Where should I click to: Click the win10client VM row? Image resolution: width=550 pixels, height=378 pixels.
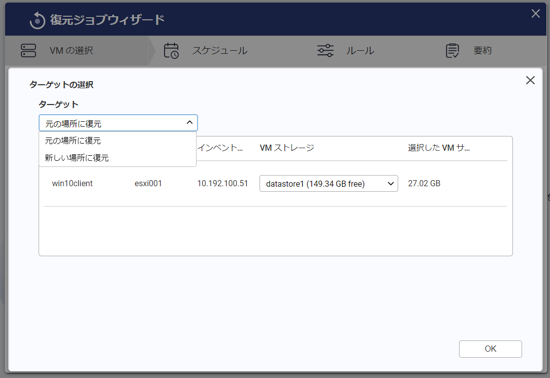pyautogui.click(x=275, y=183)
